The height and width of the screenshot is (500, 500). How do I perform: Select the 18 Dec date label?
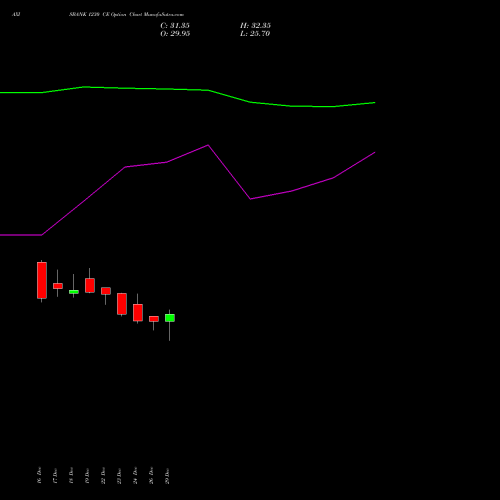coord(71,475)
